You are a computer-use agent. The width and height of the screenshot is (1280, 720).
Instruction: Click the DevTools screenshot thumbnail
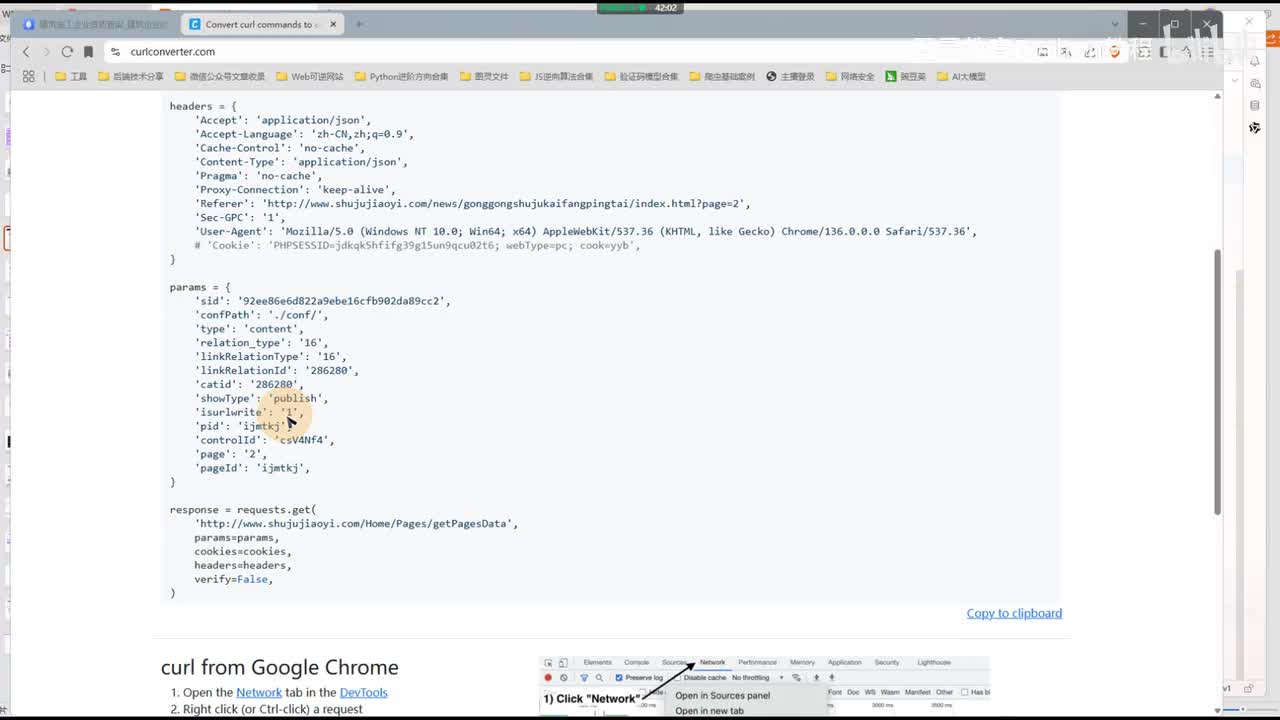tap(764, 686)
